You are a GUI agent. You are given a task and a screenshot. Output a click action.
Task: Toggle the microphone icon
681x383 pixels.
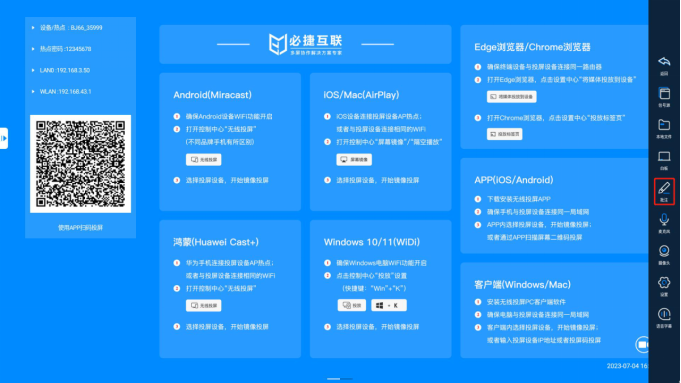coord(664,223)
